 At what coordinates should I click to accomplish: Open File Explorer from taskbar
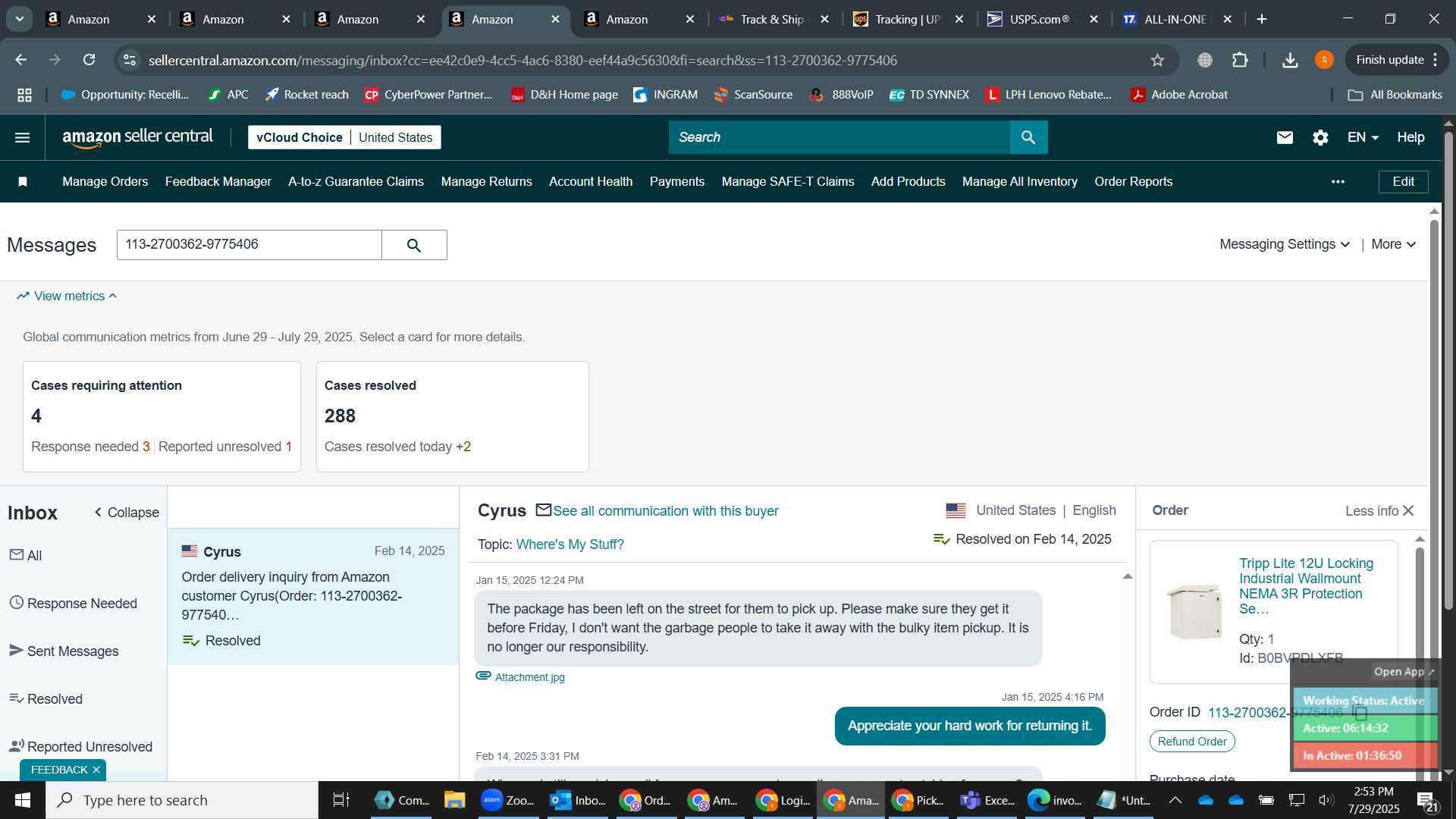click(454, 800)
